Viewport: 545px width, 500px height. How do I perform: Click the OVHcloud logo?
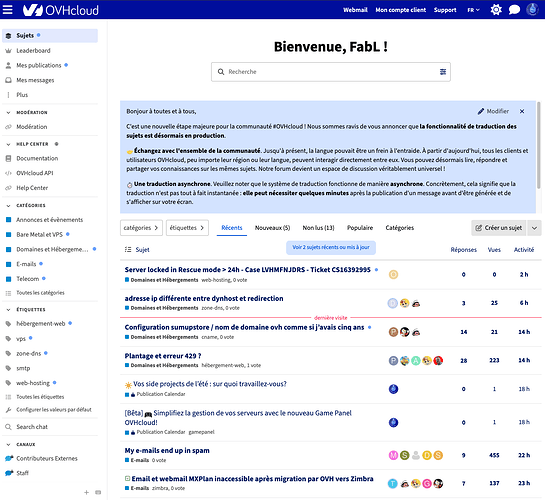coord(61,10)
